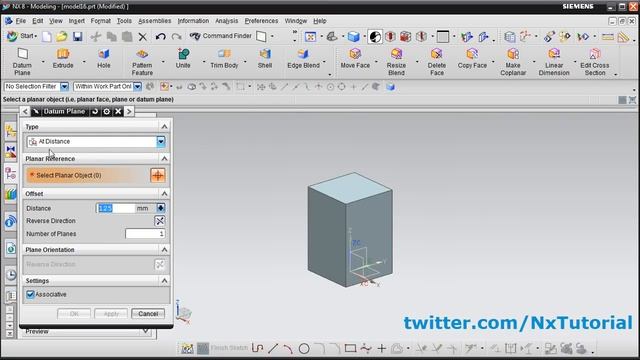Click the New file icon
640x360 pixels.
47,37
